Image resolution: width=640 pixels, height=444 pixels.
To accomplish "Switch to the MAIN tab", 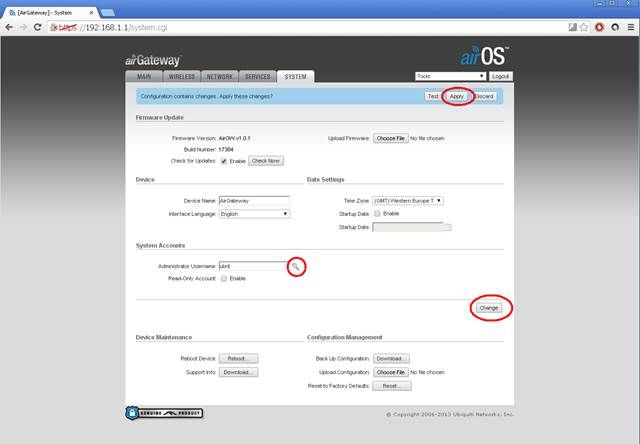I will pos(144,77).
